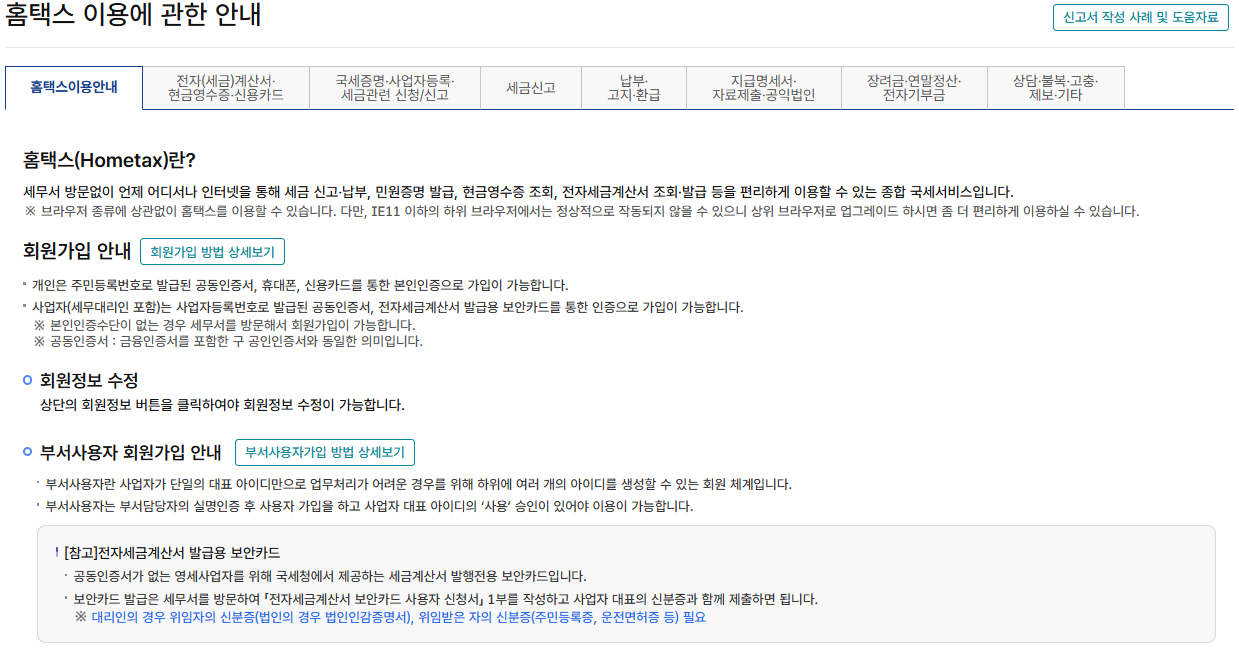Click the line beginning 개인은 주민등록번호로 발급된 공동인증서
Image resolution: width=1239 pixels, height=657 pixels.
click(x=300, y=286)
